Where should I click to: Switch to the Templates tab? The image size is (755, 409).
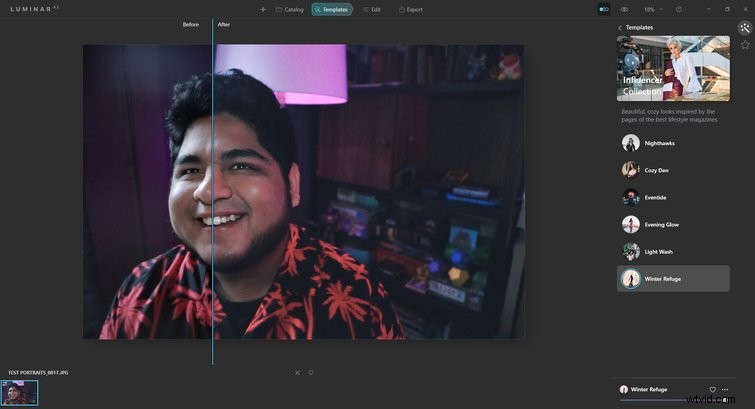pos(332,10)
